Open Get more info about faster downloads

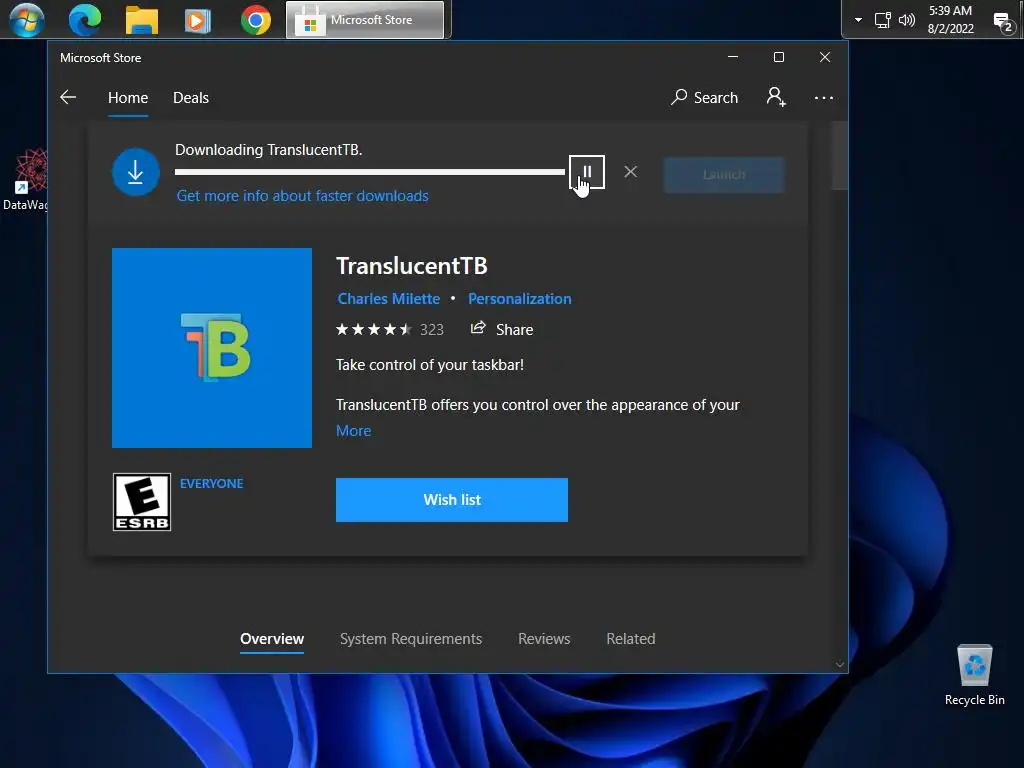coord(302,196)
